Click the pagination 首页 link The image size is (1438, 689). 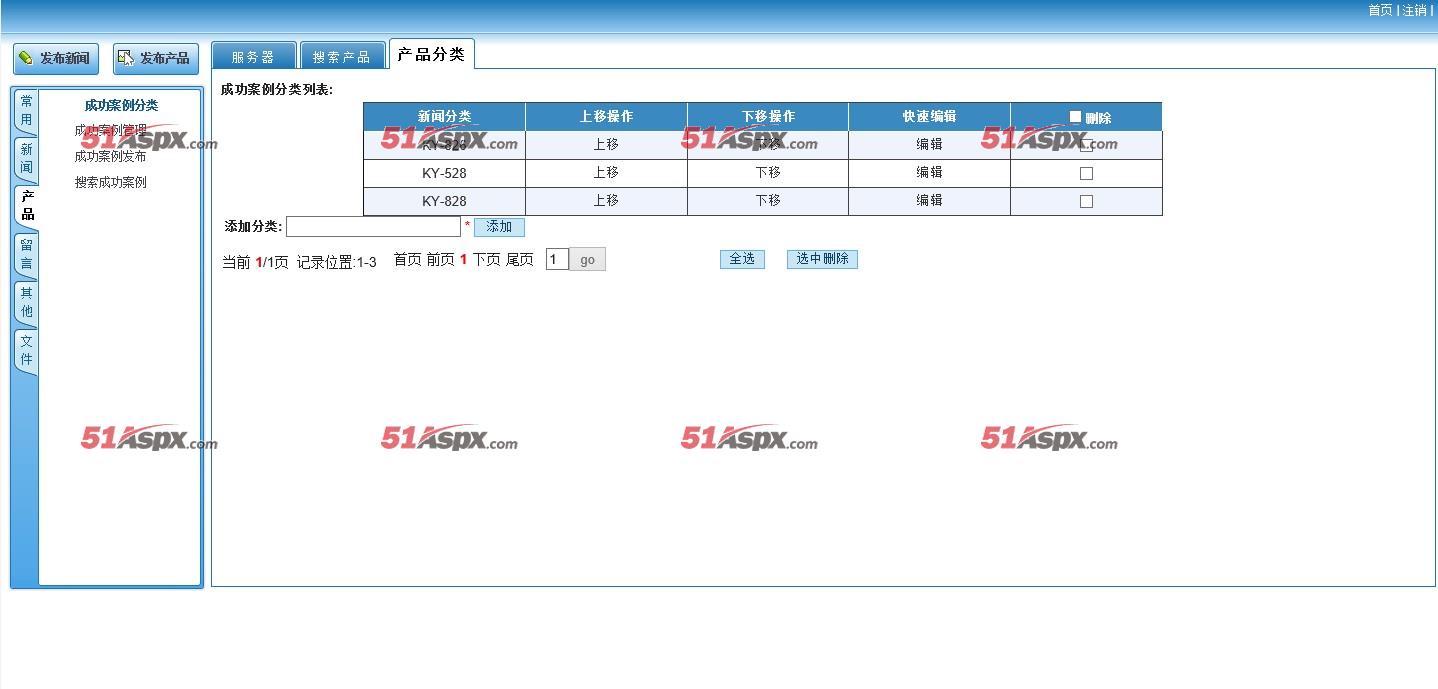407,260
